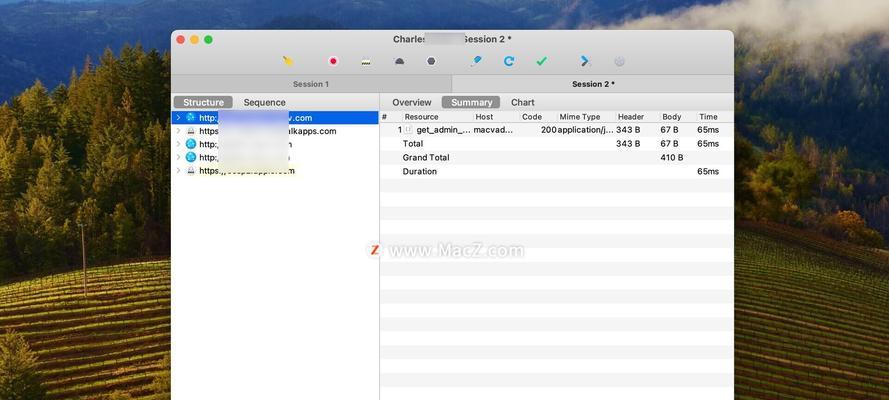Toggle breakpoints with the hexagon icon
Image resolution: width=889 pixels, height=400 pixels.
pyautogui.click(x=431, y=61)
